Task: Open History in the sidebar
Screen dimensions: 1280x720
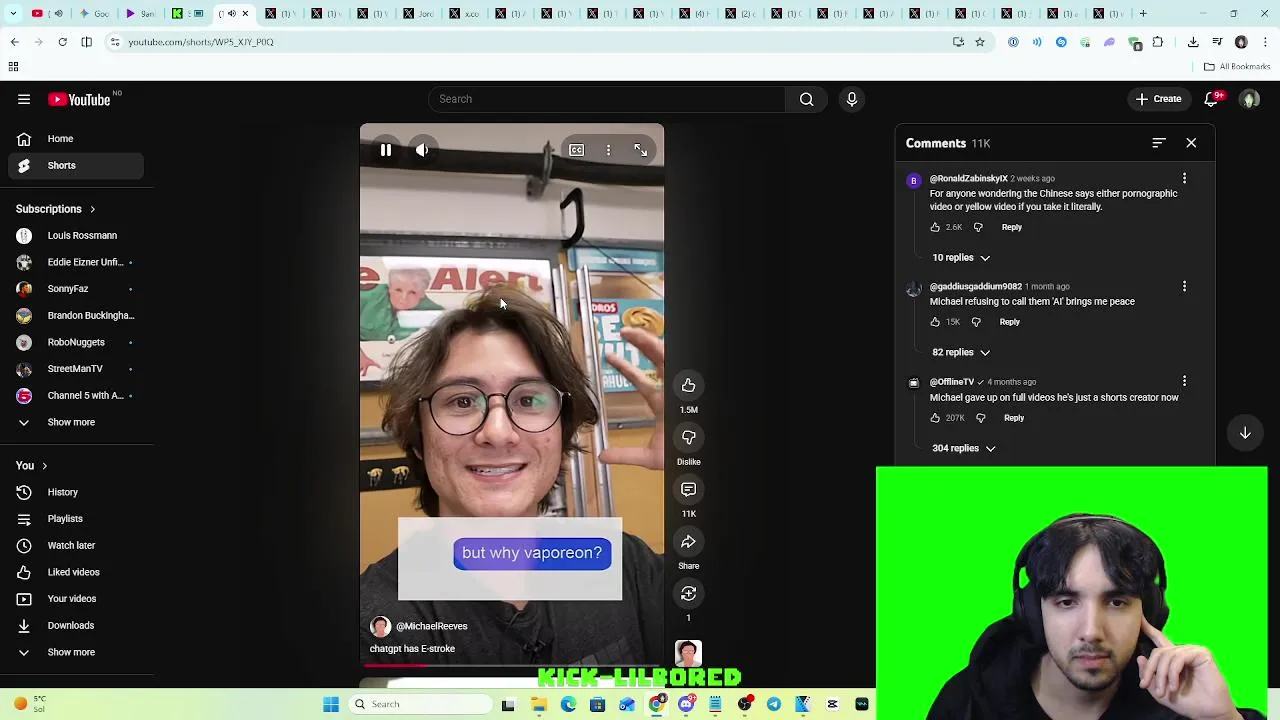Action: (76, 492)
